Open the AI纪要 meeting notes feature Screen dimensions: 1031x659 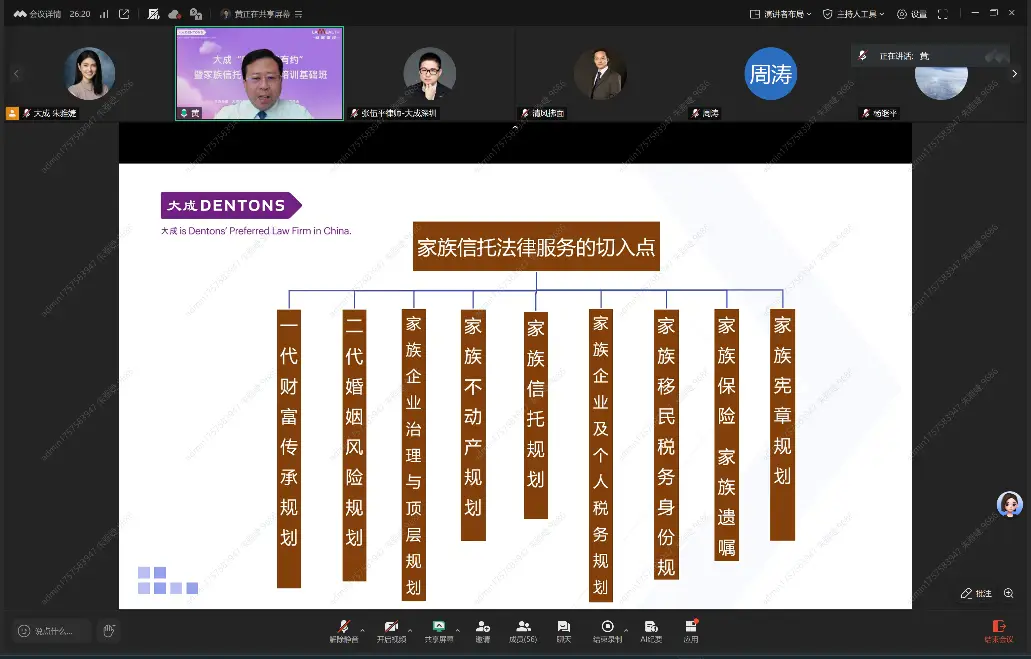pyautogui.click(x=649, y=630)
